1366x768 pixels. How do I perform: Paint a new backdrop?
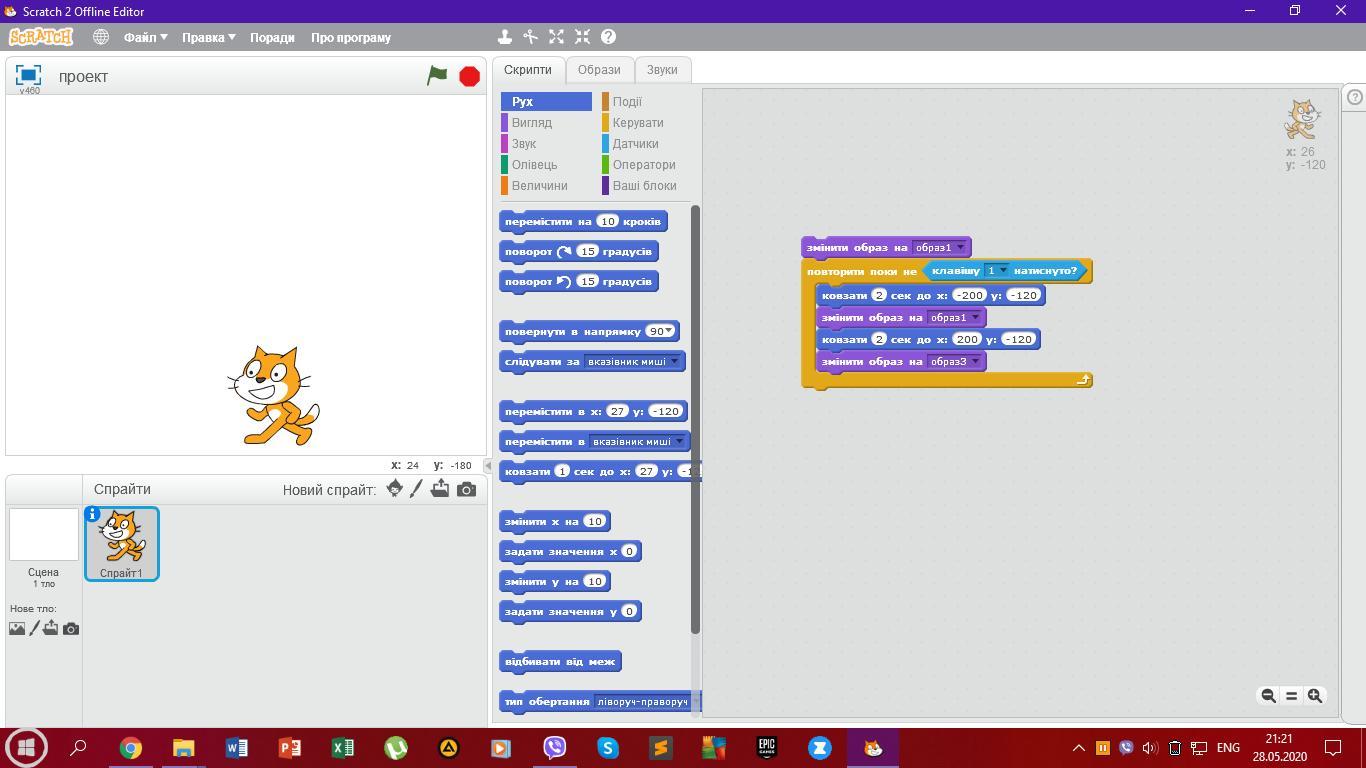[35, 628]
